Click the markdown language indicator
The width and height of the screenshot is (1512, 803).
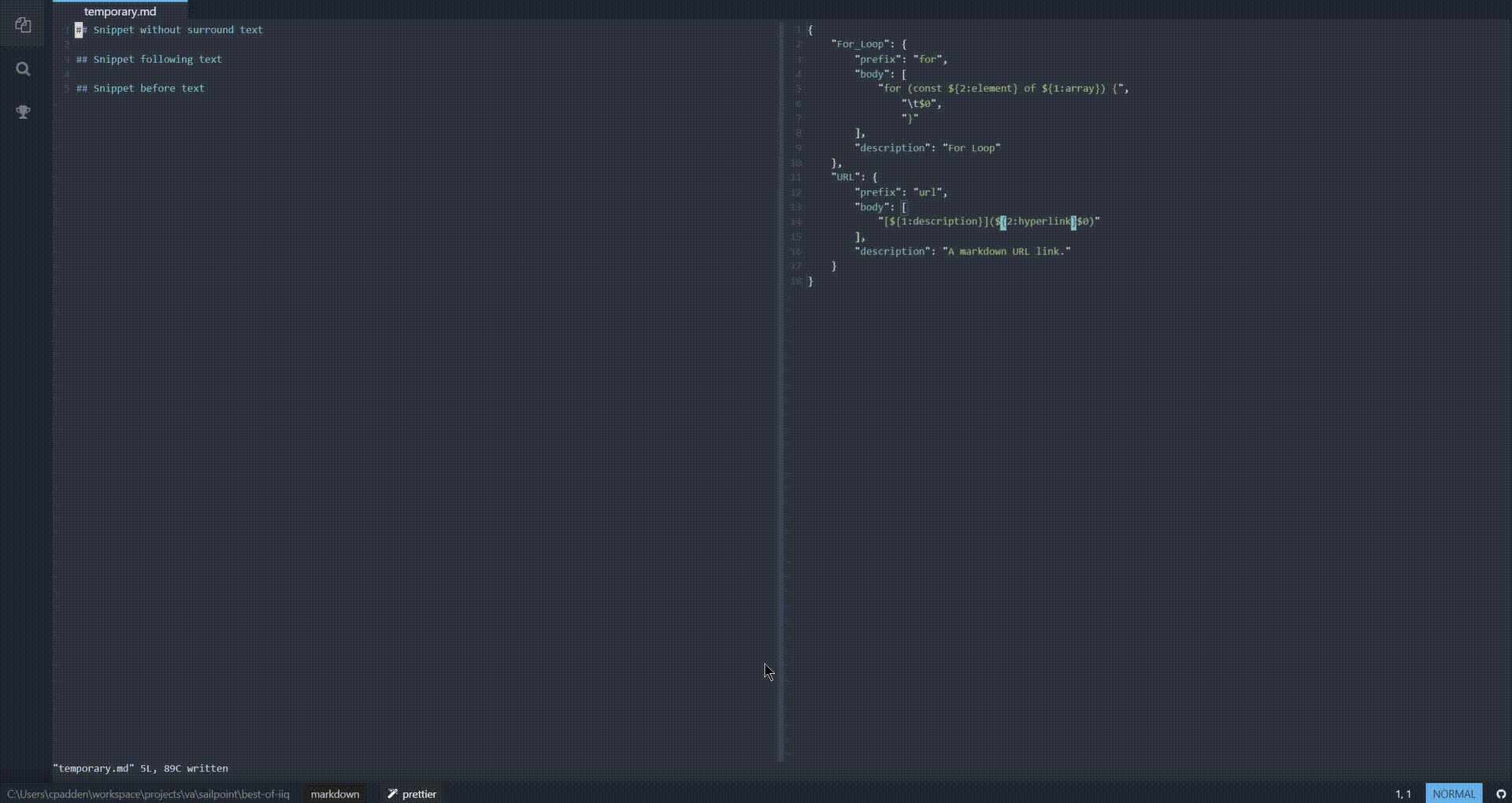pos(335,794)
